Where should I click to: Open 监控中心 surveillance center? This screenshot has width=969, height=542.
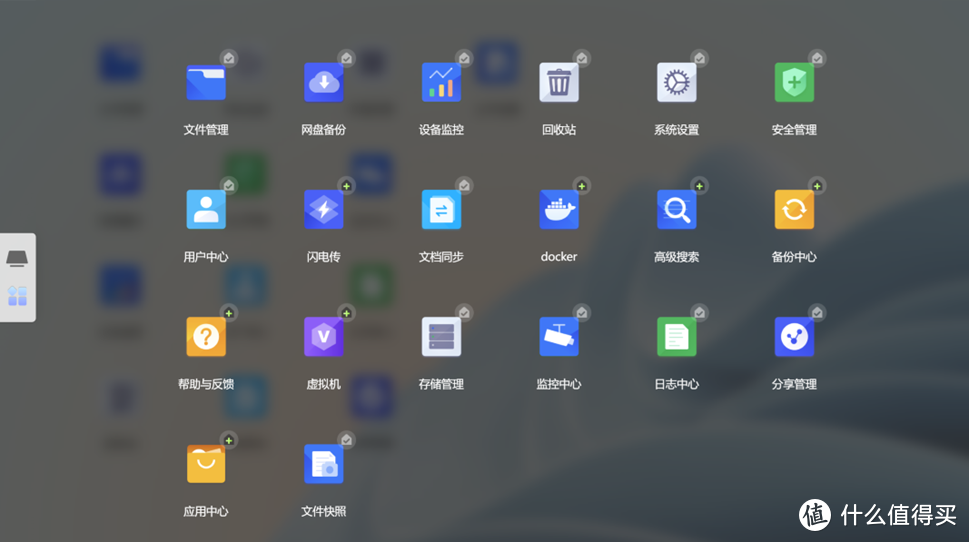click(x=558, y=337)
